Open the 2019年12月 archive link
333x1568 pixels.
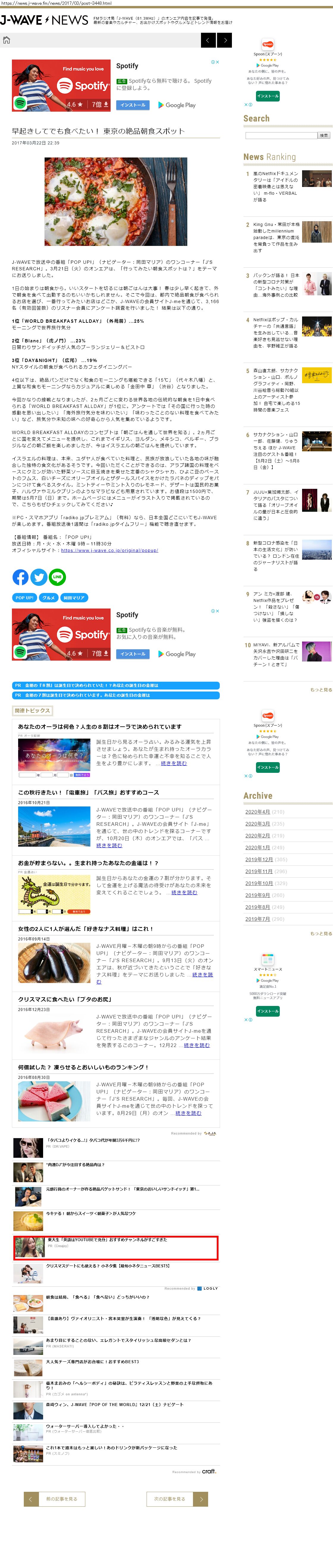coord(259,859)
